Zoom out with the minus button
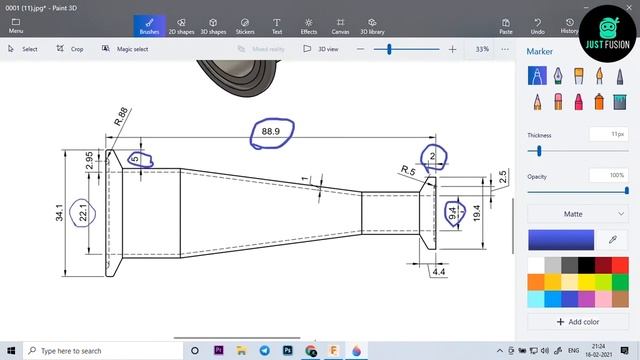640x360 pixels. [x=360, y=49]
